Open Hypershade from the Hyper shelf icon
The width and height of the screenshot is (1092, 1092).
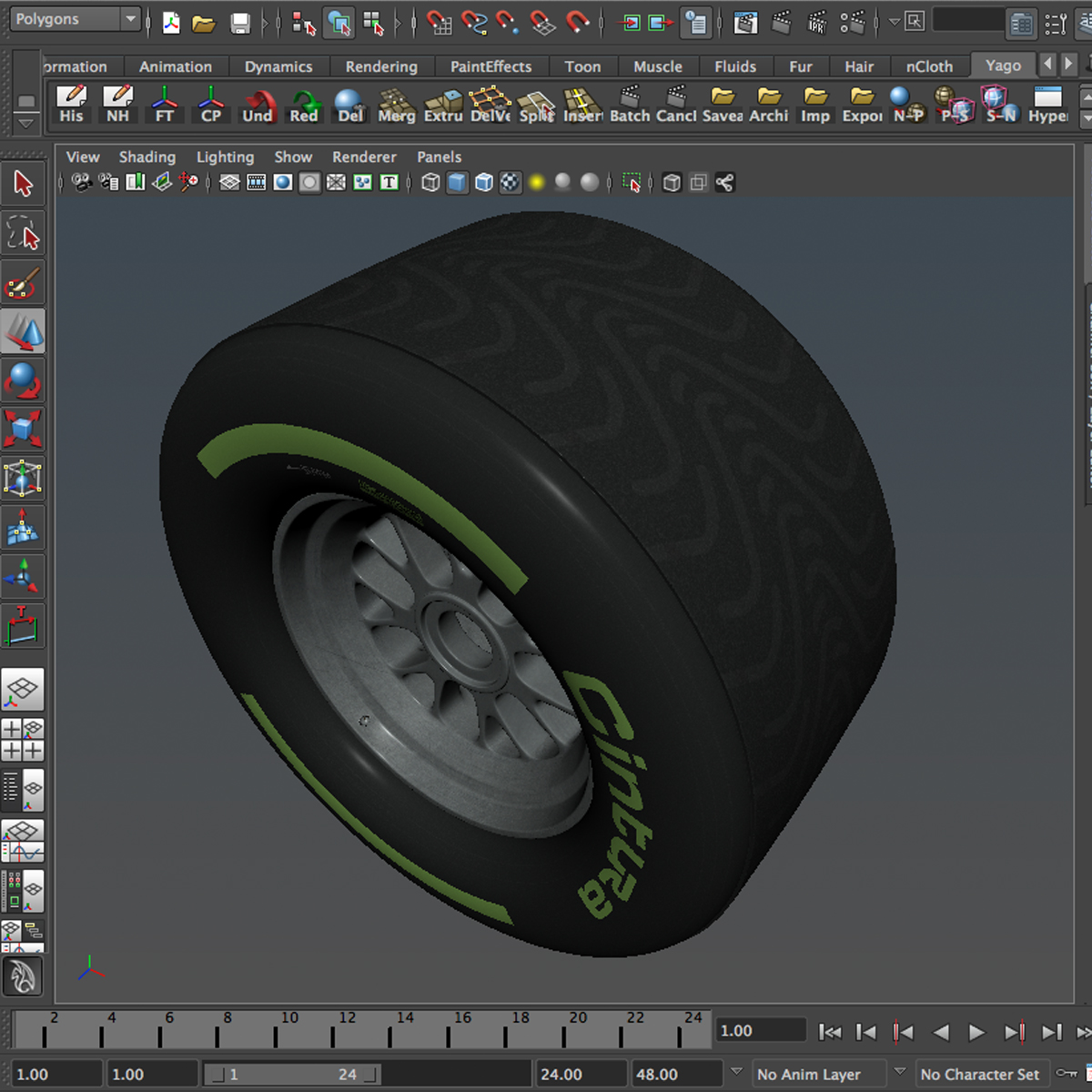[1048, 105]
